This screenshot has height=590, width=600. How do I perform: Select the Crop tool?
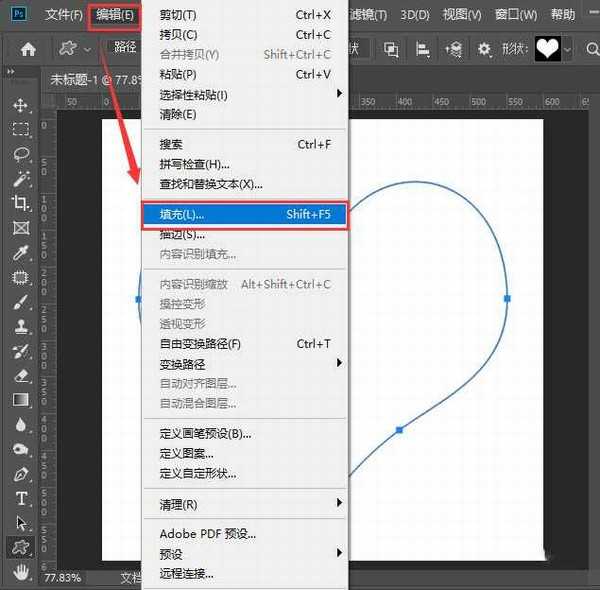click(x=20, y=203)
